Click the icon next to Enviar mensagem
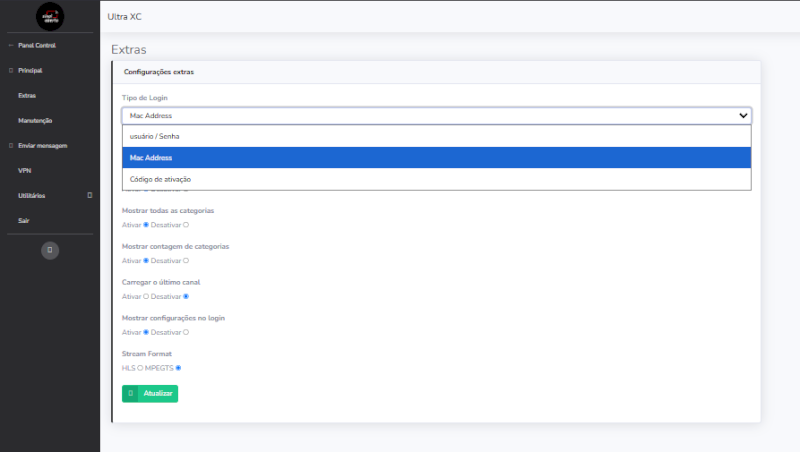Image resolution: width=800 pixels, height=452 pixels. point(11,146)
